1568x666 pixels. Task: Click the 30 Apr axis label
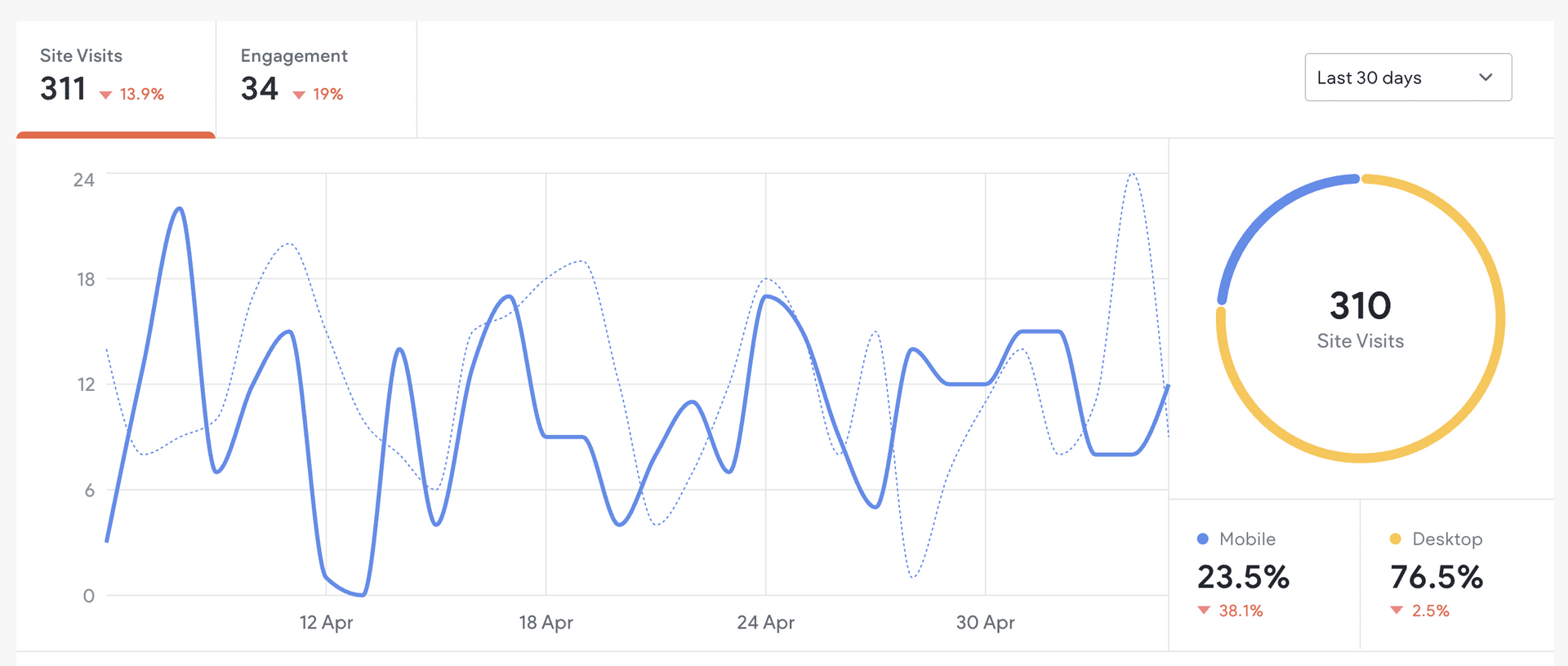click(x=985, y=623)
